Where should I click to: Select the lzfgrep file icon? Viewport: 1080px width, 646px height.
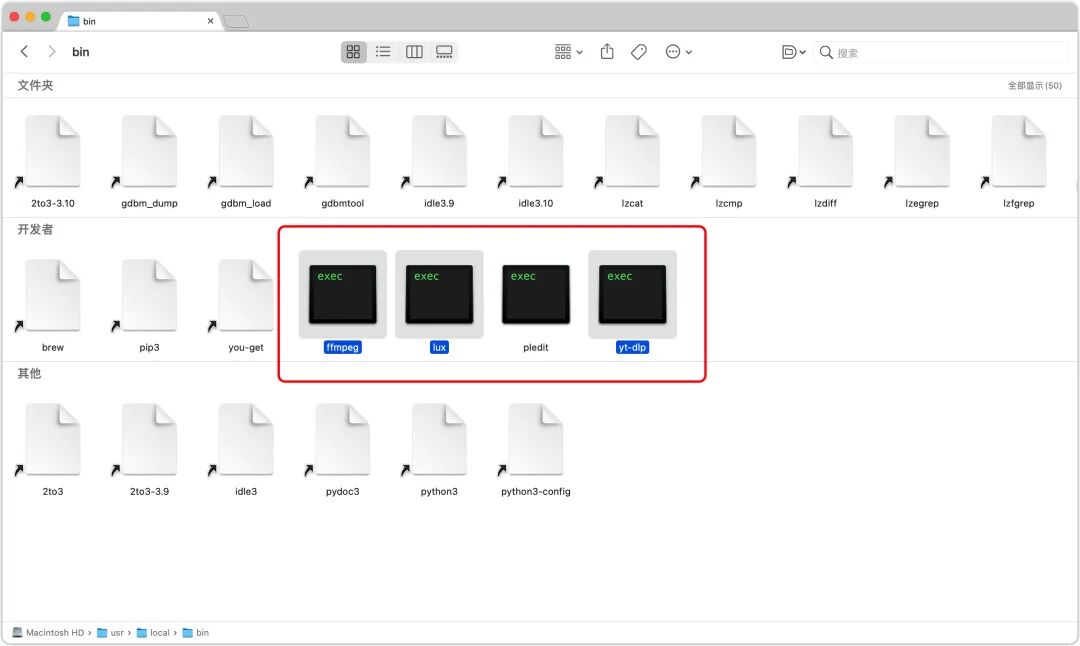pos(1018,152)
